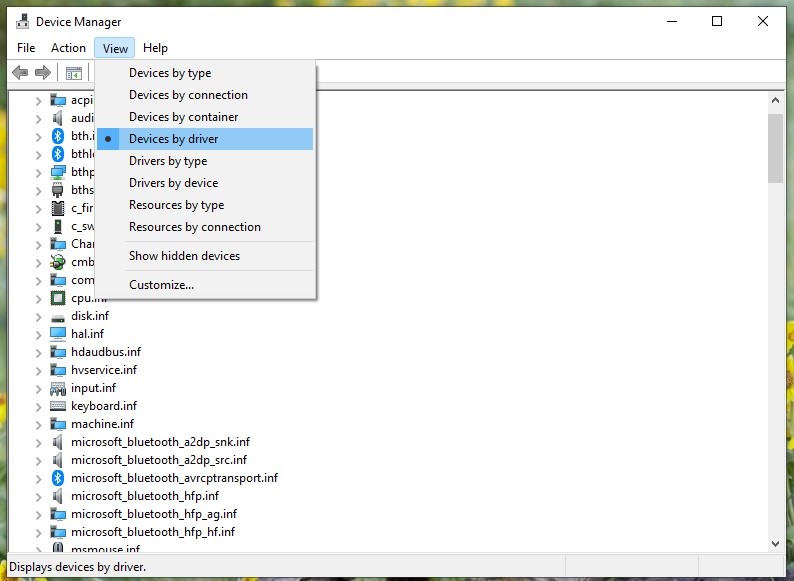The image size is (794, 581).
Task: Open the Action menu
Action: 68,48
